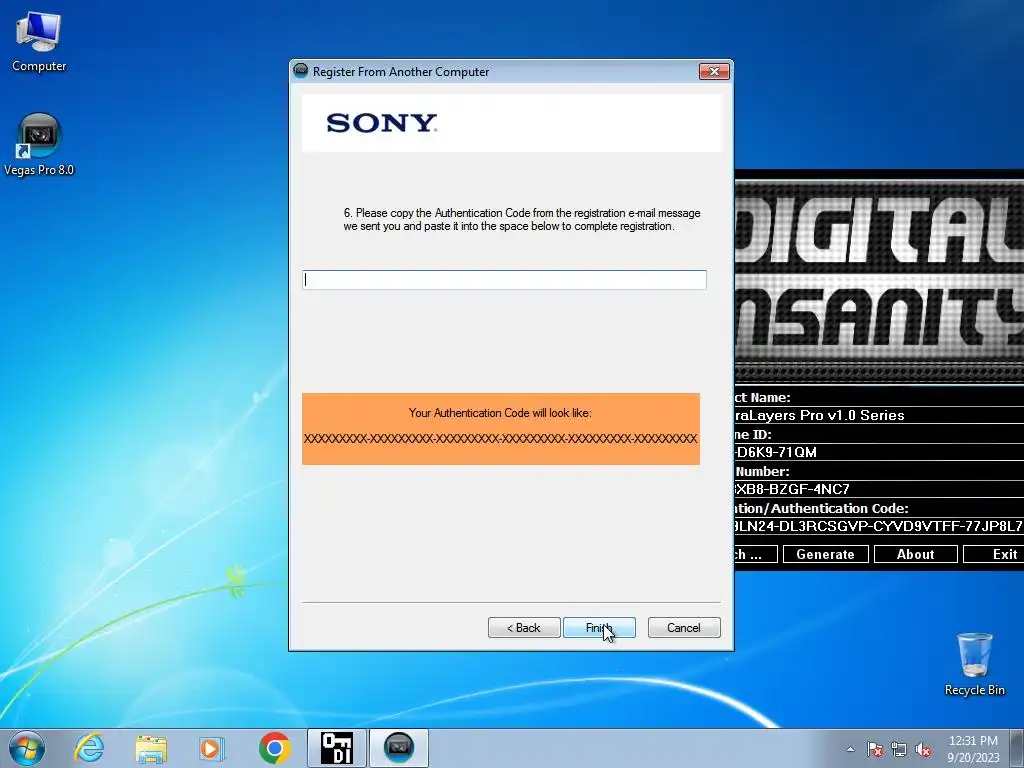The width and height of the screenshot is (1024, 768).
Task: Click Exit in the keygen window
Action: 993,554
